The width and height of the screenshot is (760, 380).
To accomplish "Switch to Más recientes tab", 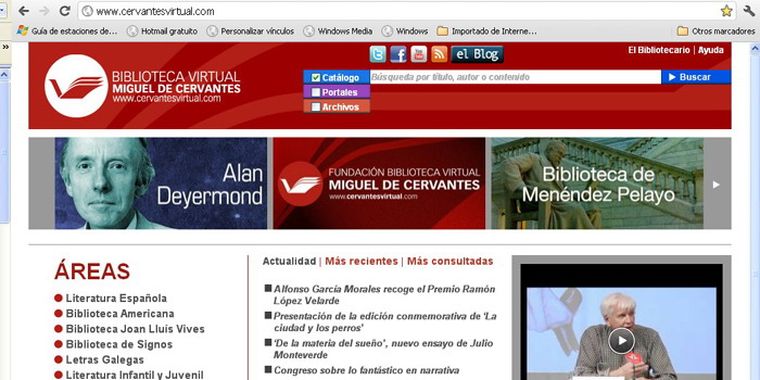I will [x=361, y=261].
